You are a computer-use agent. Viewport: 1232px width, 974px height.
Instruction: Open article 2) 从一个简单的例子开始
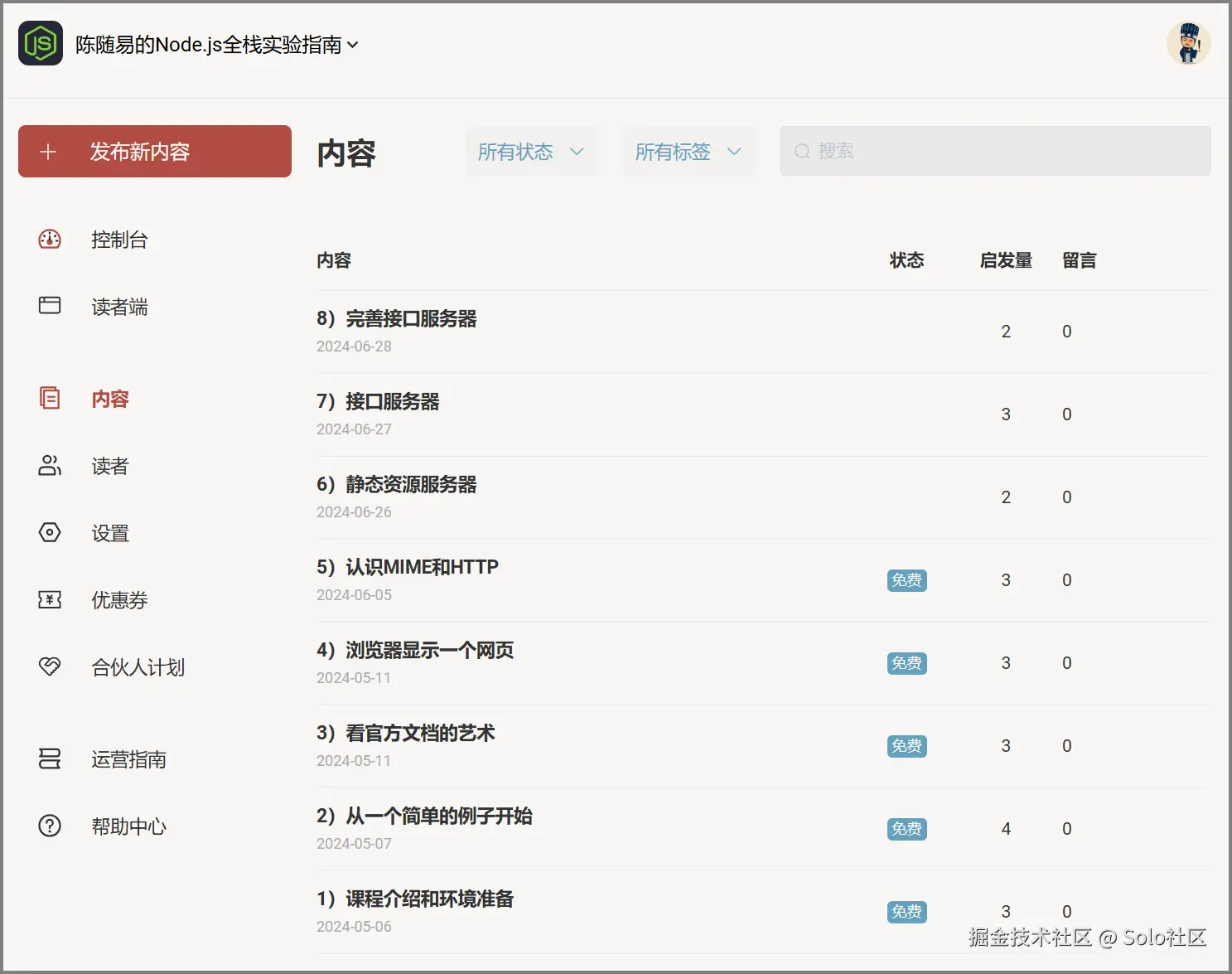(424, 816)
